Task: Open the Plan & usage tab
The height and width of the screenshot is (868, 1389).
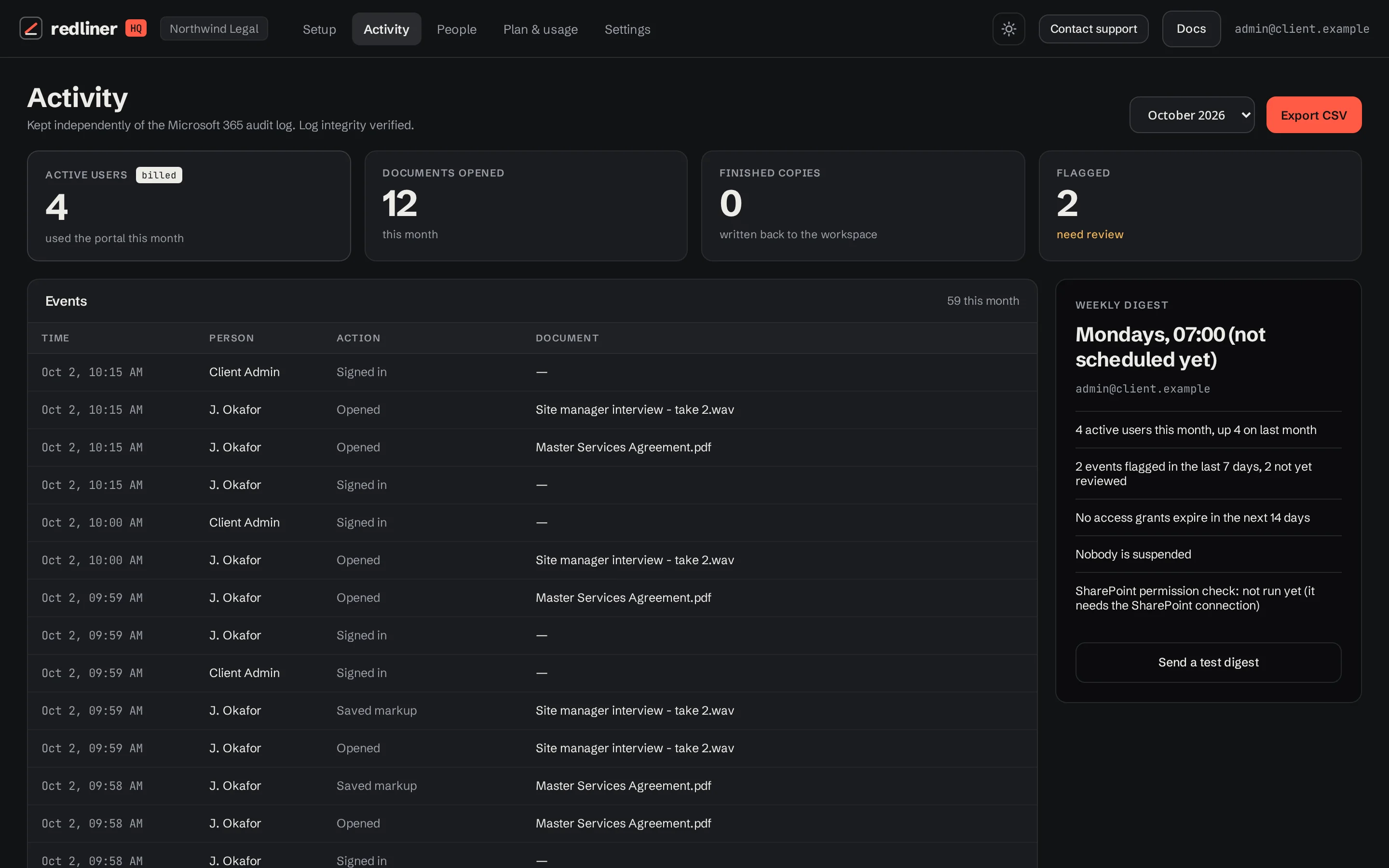Action: (x=540, y=29)
